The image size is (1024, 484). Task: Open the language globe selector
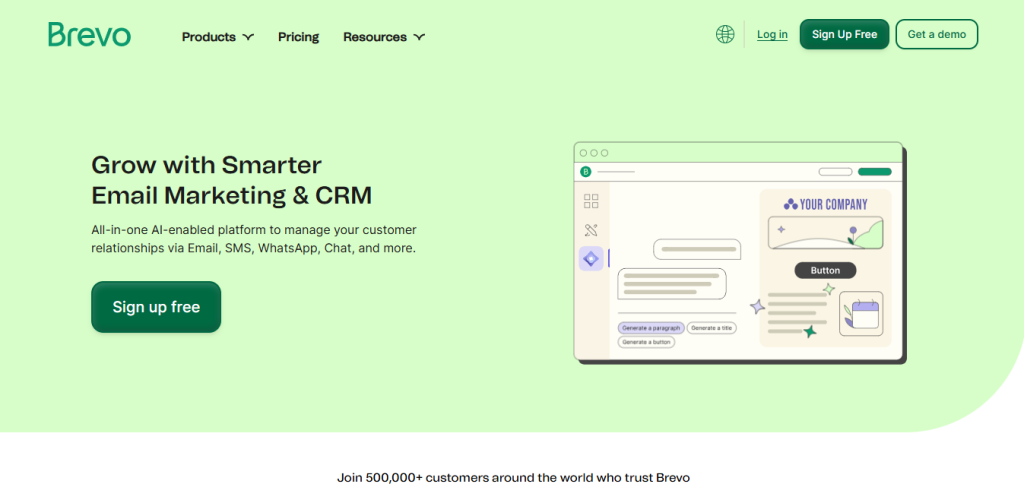click(x=725, y=34)
